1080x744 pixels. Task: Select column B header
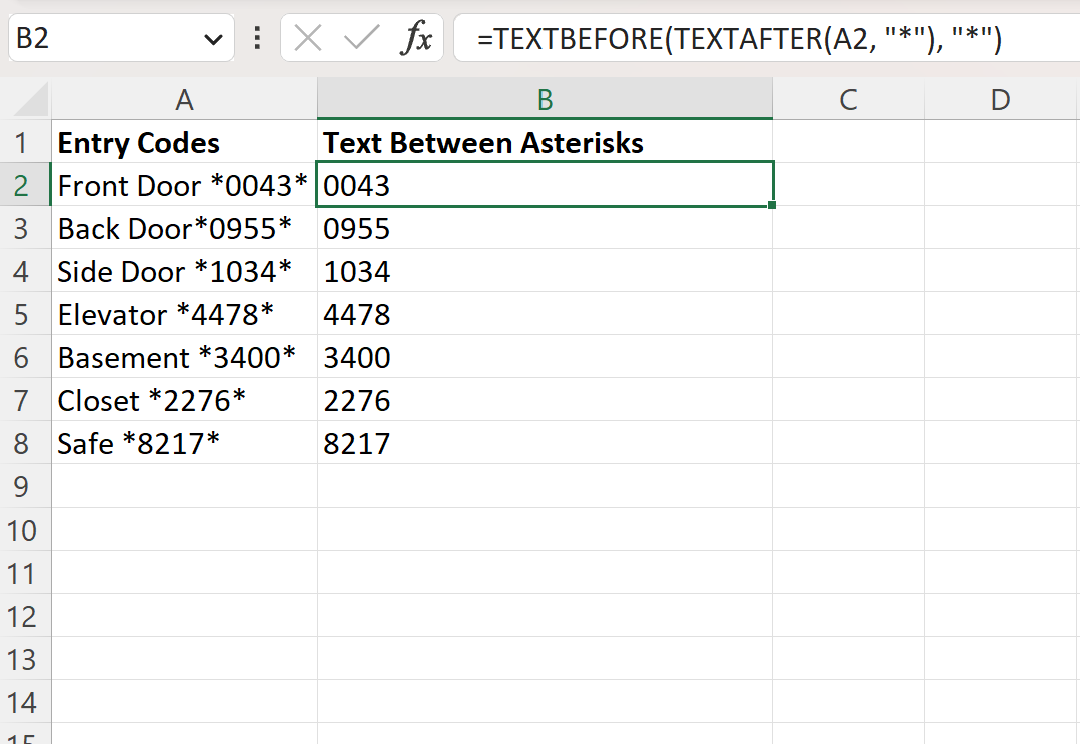point(545,100)
